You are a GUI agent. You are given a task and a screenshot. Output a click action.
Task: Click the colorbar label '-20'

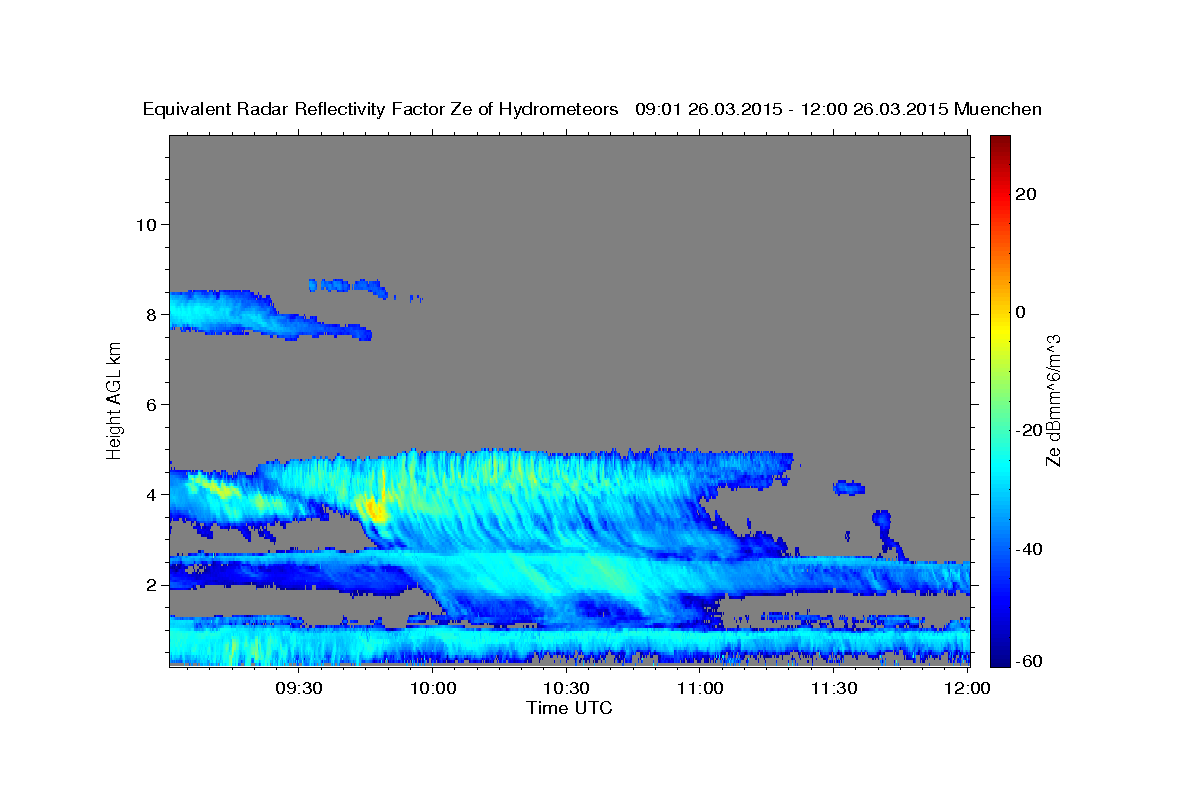point(1030,430)
